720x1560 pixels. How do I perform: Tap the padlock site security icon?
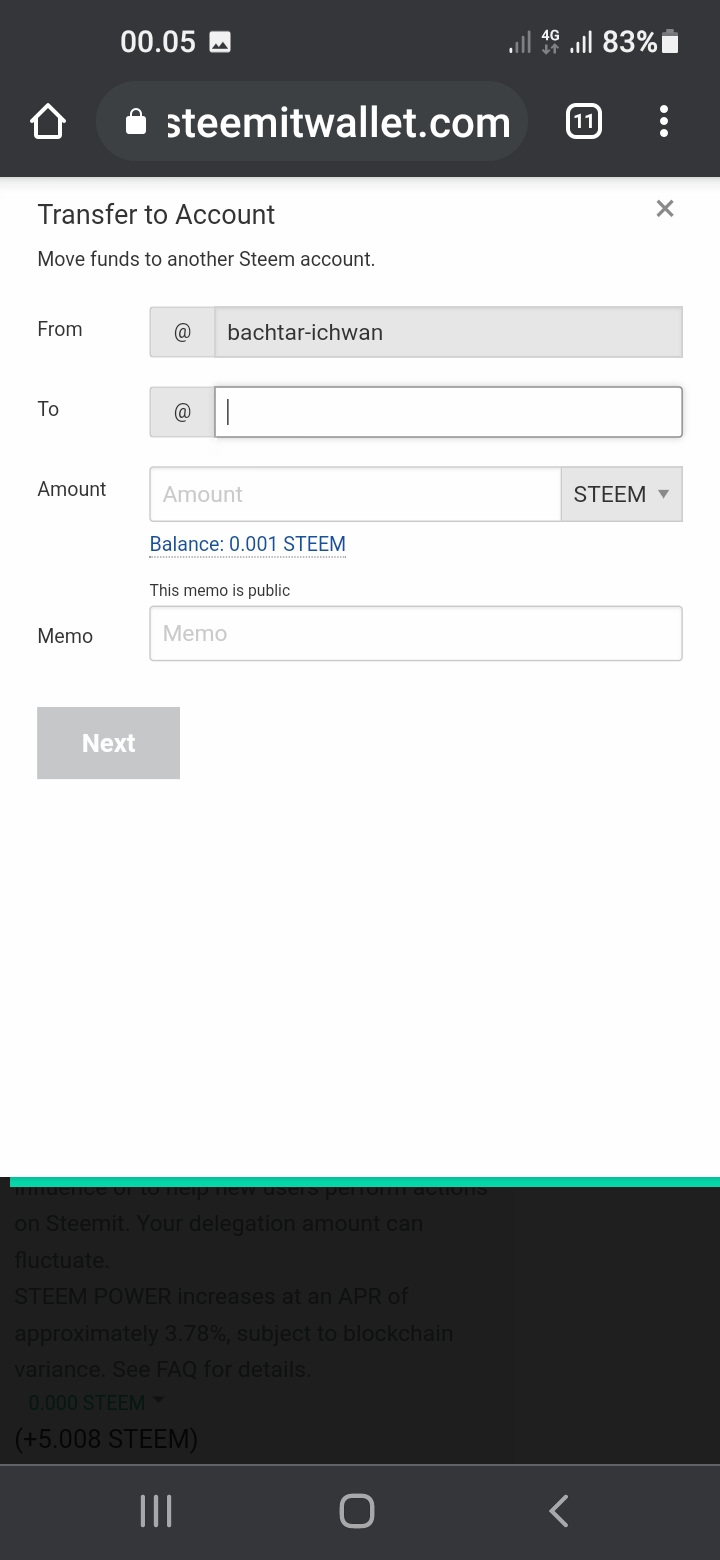(x=136, y=123)
